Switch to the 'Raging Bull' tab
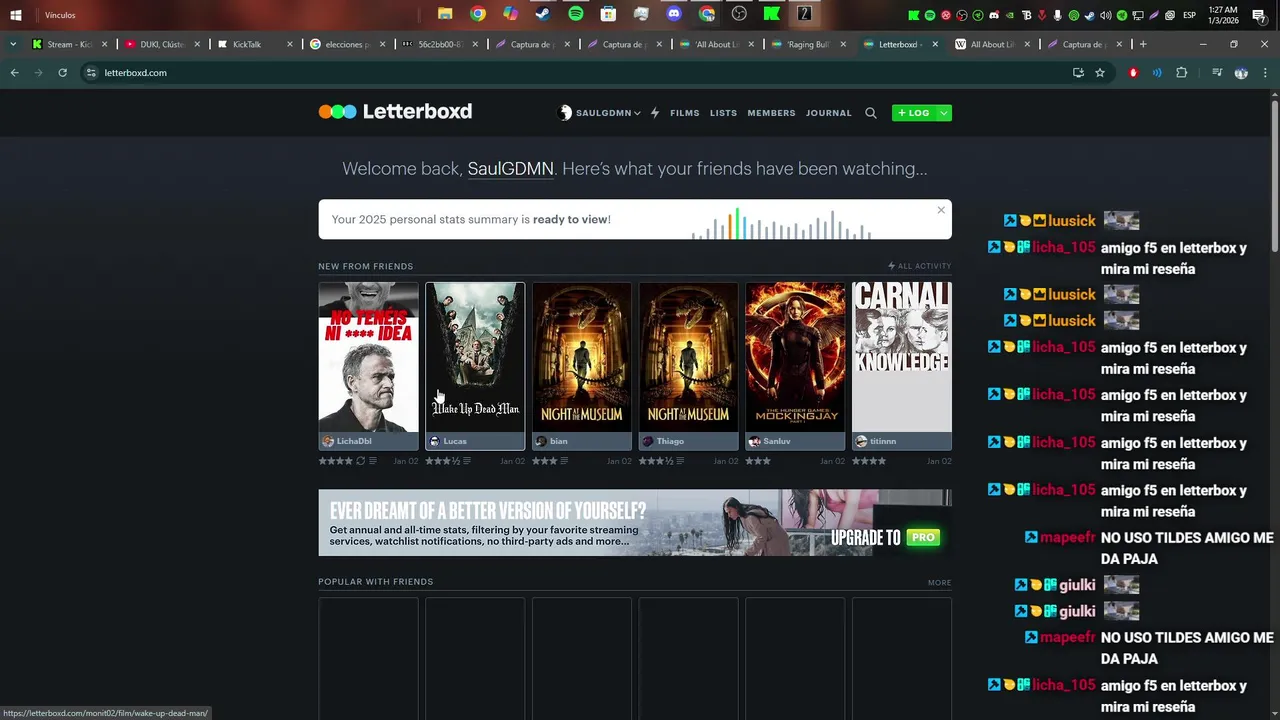Image resolution: width=1280 pixels, height=720 pixels. point(808,44)
